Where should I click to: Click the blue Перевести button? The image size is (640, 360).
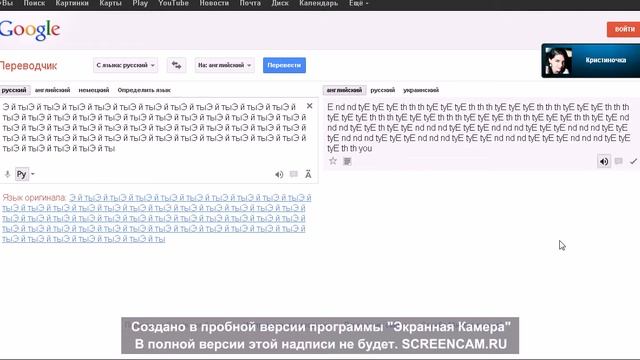(284, 65)
